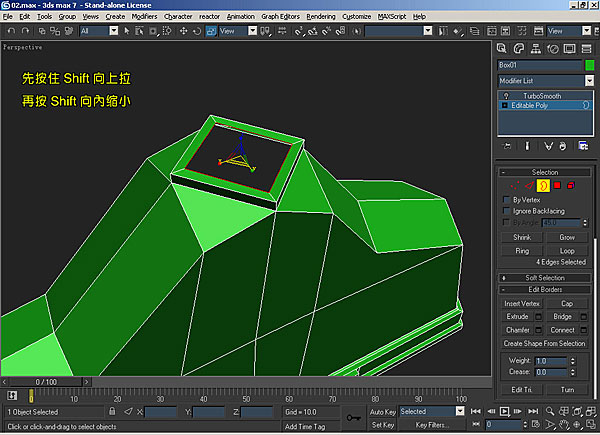Click the Shrink selection button
The image size is (600, 435).
(x=522, y=237)
